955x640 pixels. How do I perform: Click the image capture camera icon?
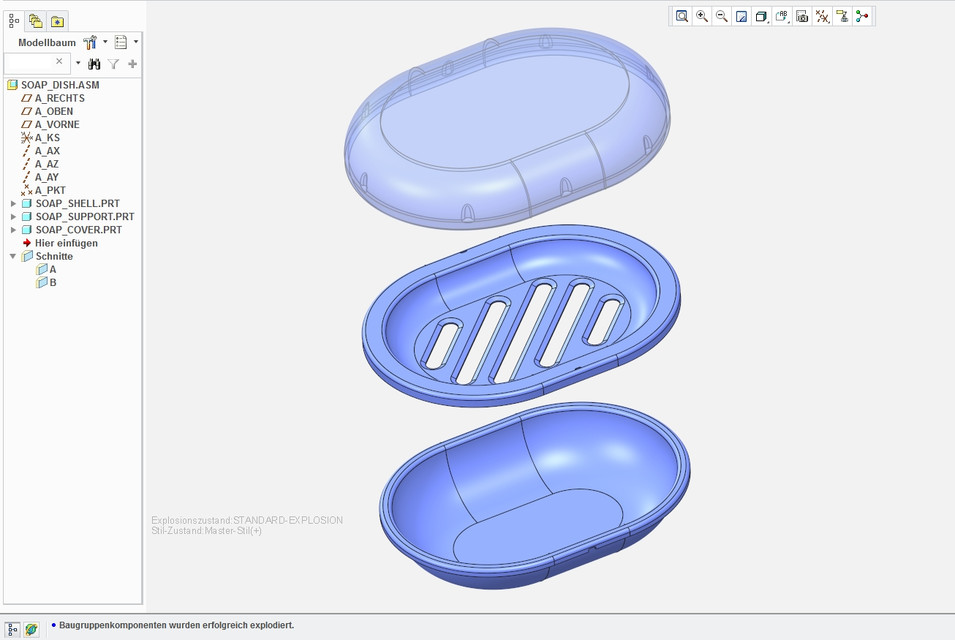pos(801,16)
